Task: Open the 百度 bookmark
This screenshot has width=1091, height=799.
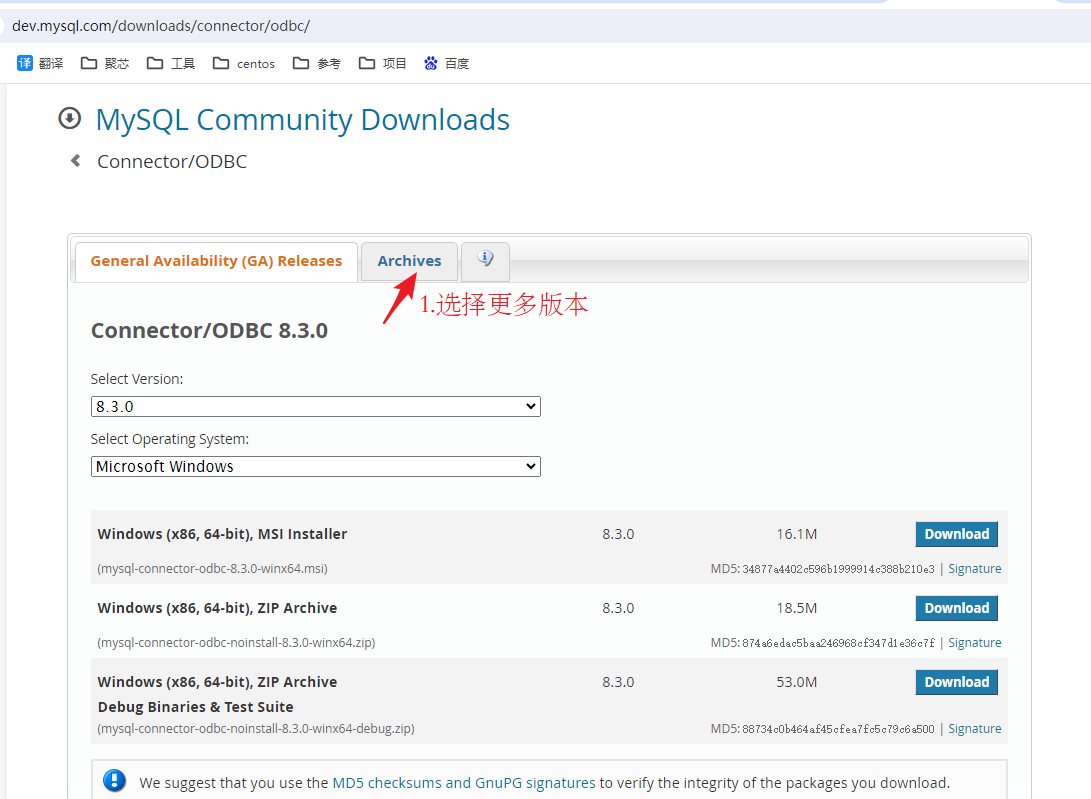Action: [x=447, y=63]
